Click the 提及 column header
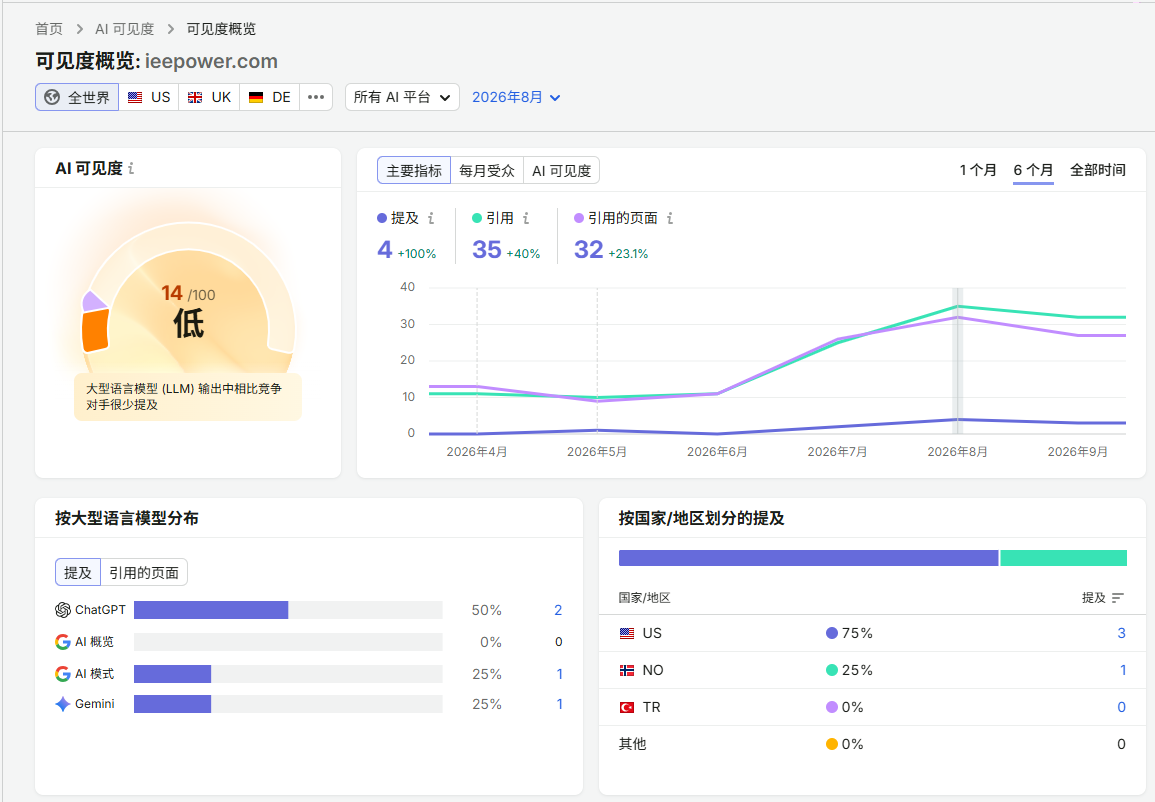This screenshot has height=802, width=1155. [1094, 598]
